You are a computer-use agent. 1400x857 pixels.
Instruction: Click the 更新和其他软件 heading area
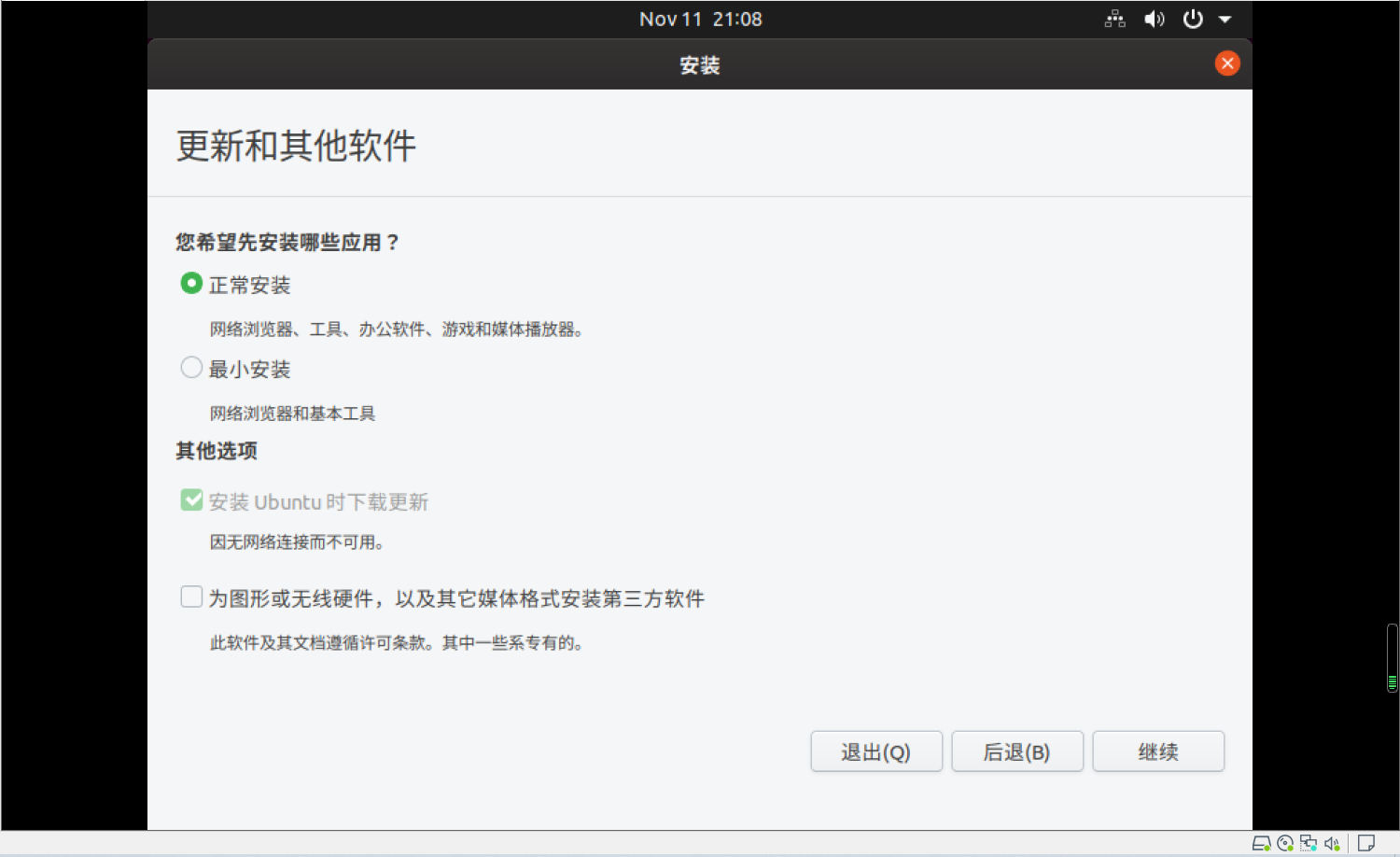tap(294, 147)
